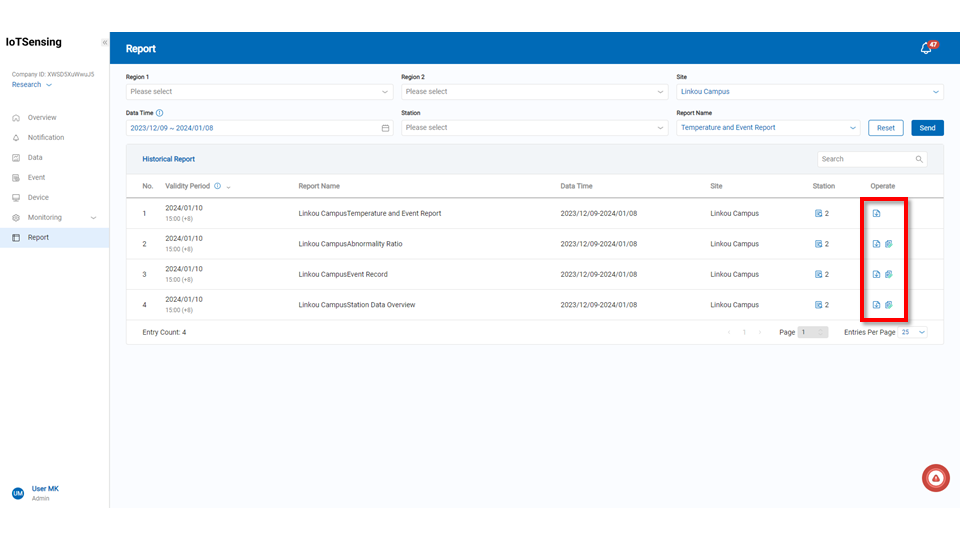Click the red floating alert button
960x540 pixels.
pos(935,479)
